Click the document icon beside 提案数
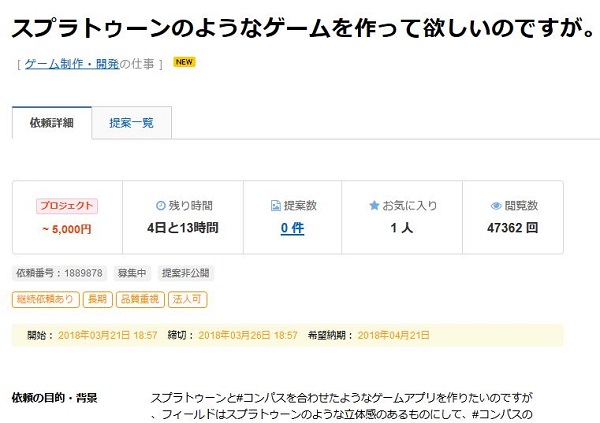The width and height of the screenshot is (600, 423). click(276, 206)
